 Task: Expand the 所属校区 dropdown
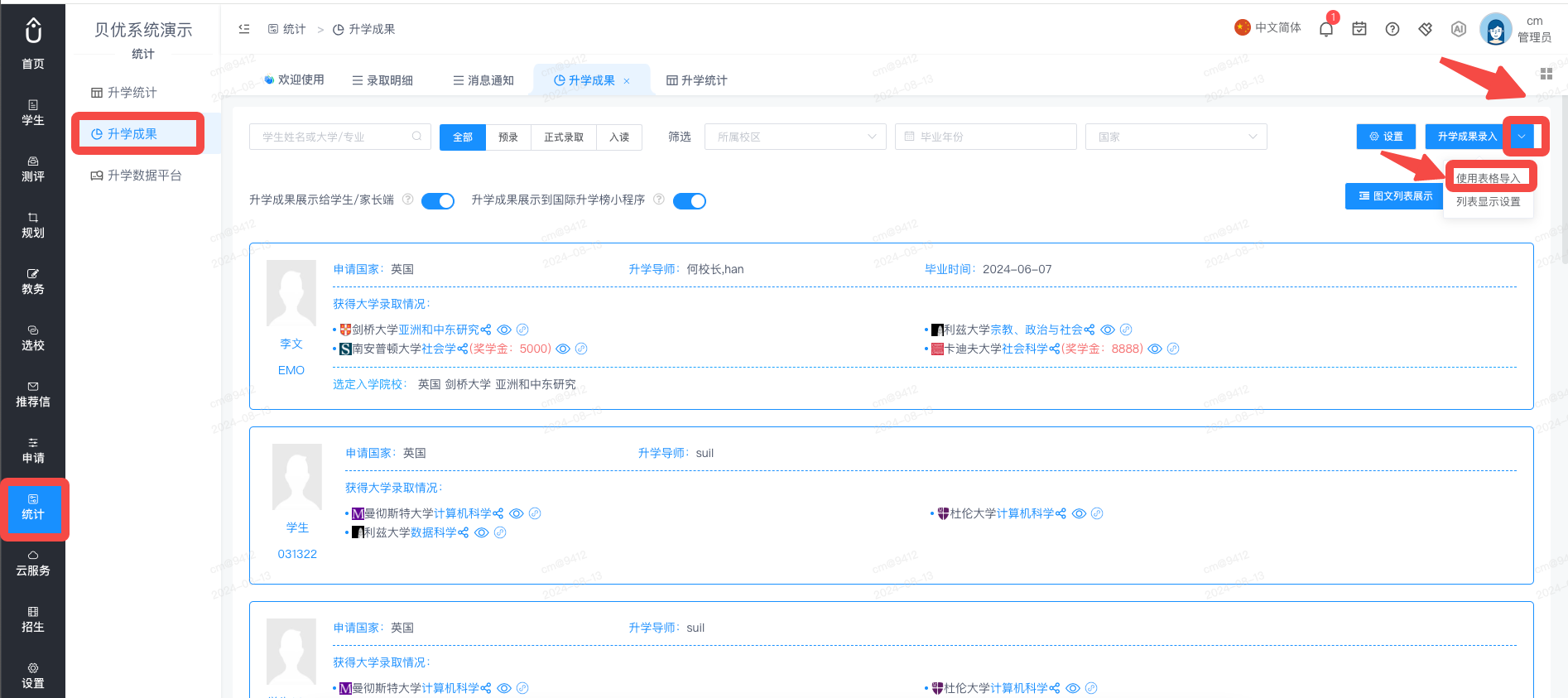pos(795,137)
